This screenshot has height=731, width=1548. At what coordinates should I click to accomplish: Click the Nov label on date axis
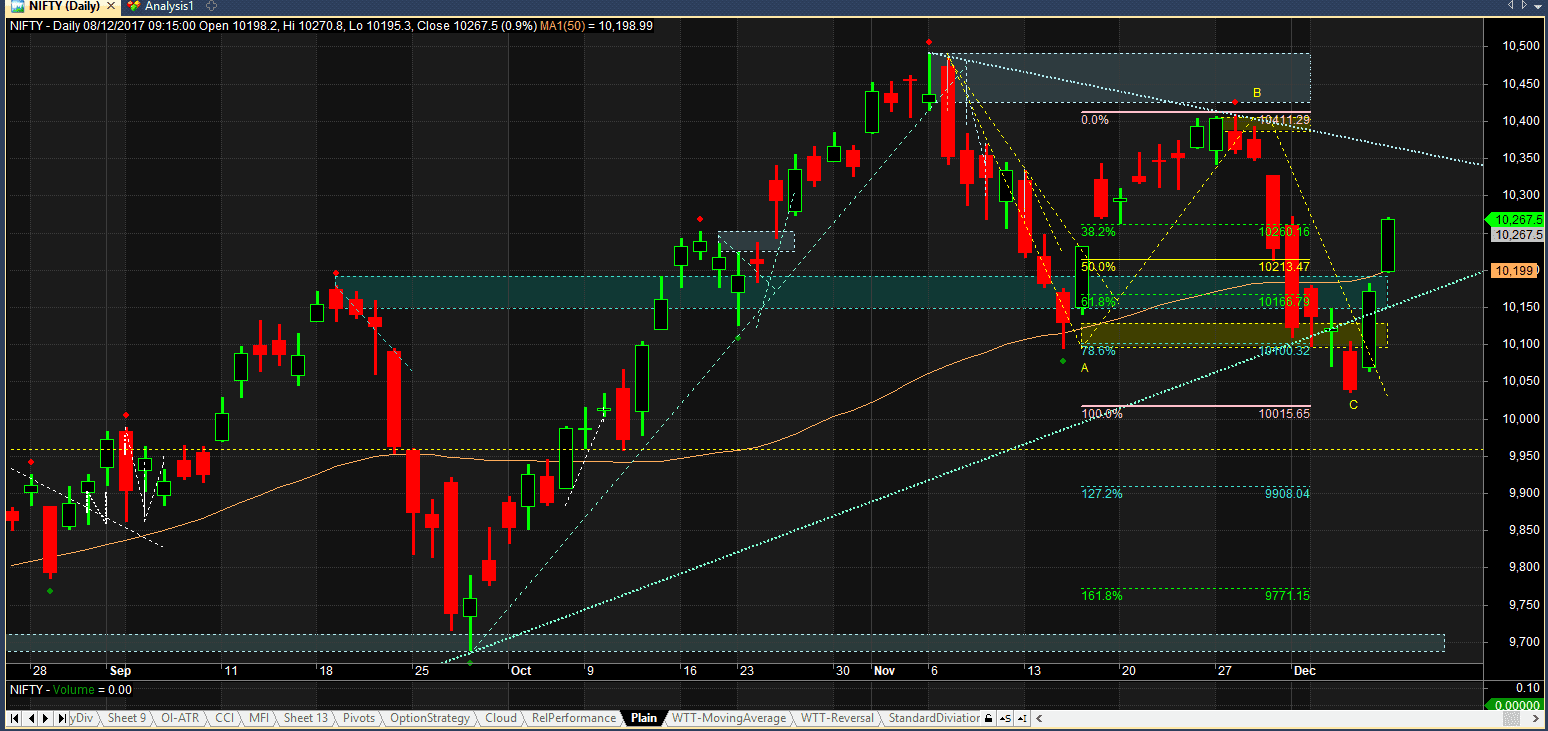click(884, 671)
